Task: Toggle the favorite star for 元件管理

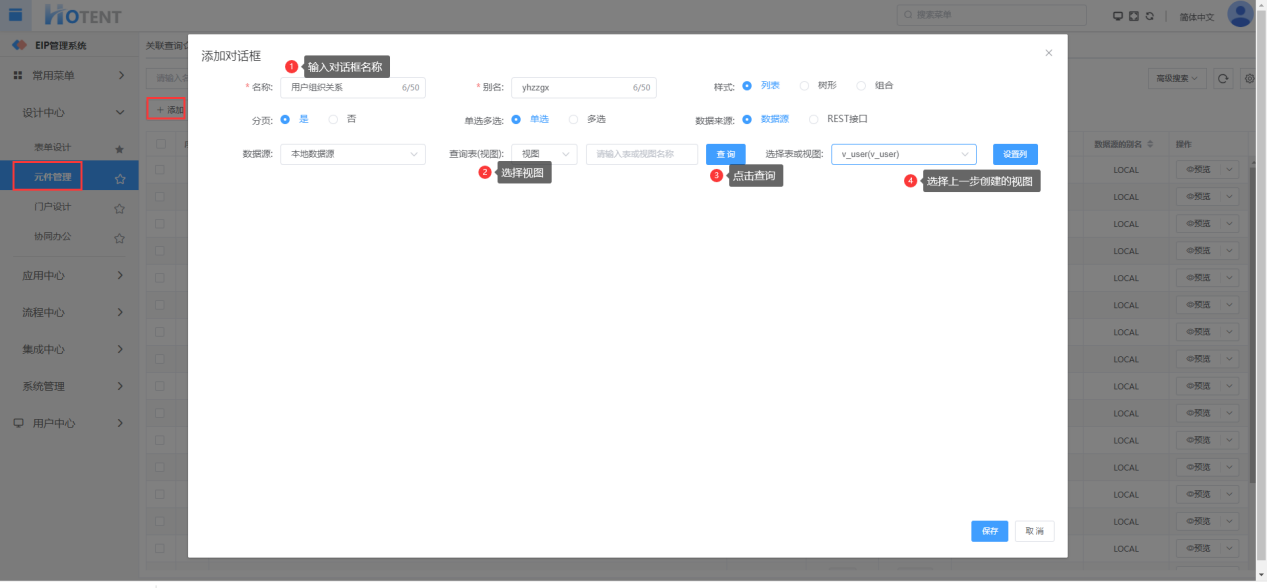Action: [x=120, y=179]
